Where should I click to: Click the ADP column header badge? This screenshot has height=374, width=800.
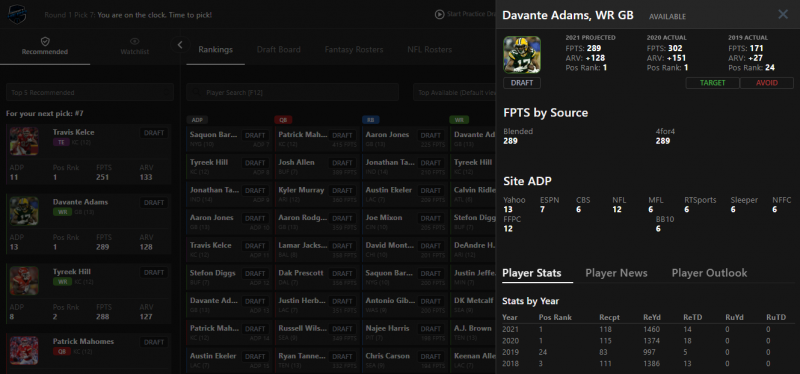pyautogui.click(x=196, y=120)
